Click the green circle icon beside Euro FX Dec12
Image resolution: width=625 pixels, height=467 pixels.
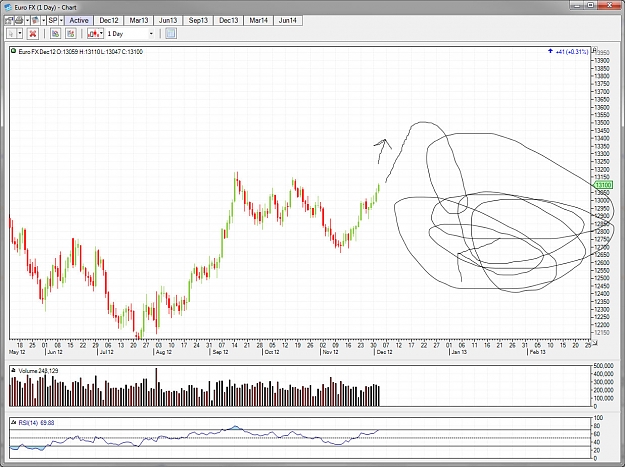pos(13,51)
